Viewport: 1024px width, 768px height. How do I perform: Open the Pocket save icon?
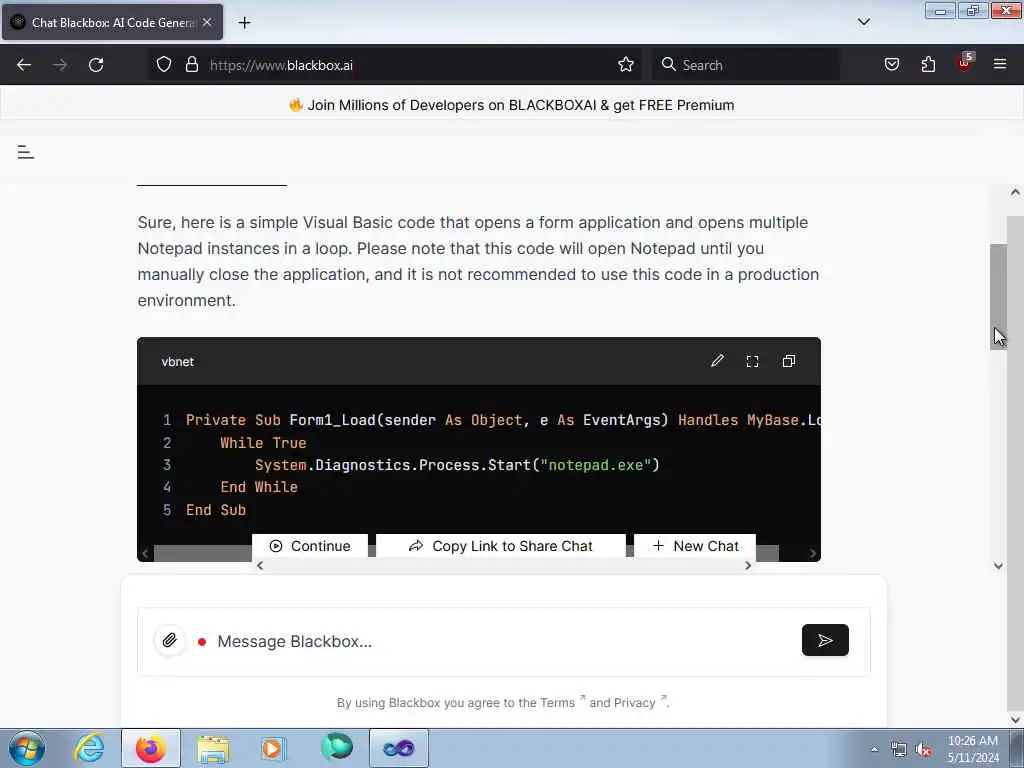(892, 64)
